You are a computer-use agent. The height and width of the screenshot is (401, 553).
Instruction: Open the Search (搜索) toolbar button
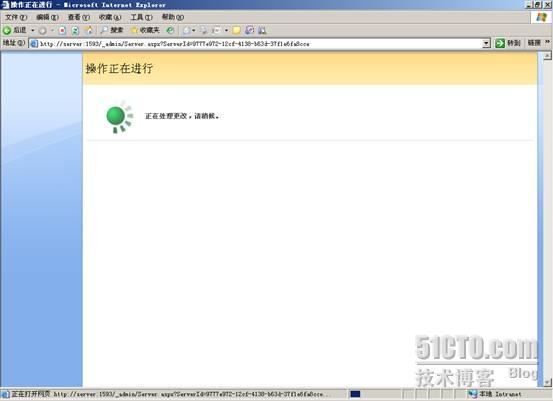pyautogui.click(x=112, y=30)
